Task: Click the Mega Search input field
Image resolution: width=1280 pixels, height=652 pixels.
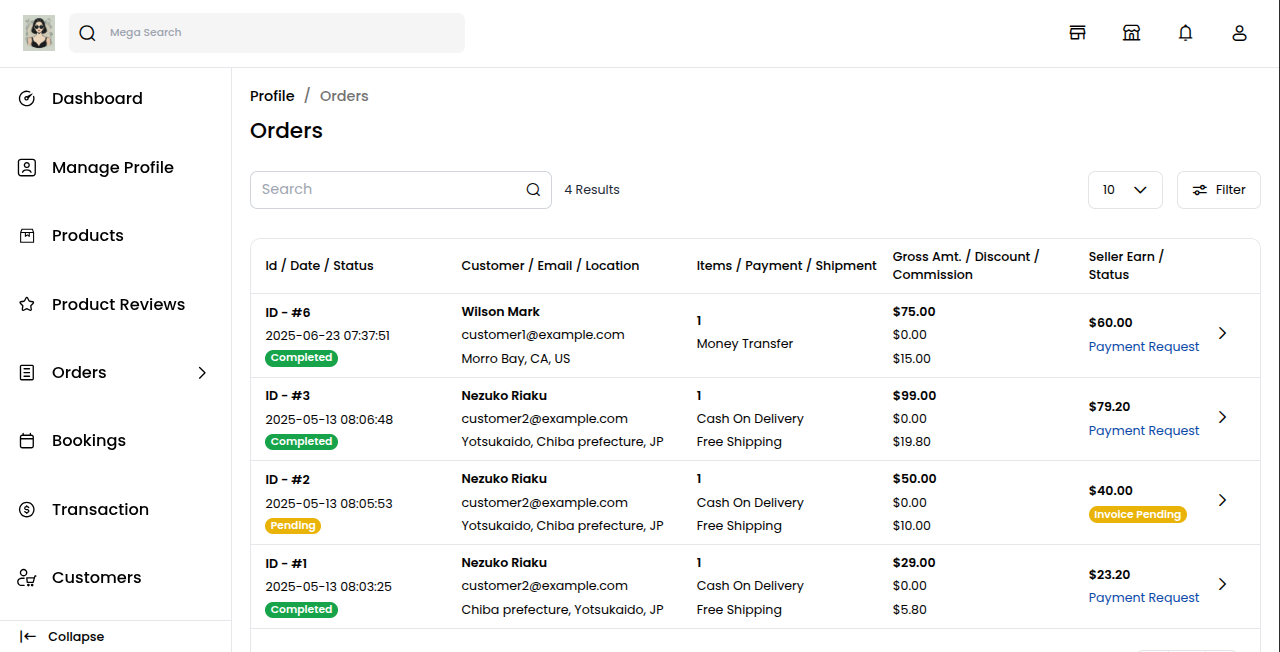Action: coord(280,33)
